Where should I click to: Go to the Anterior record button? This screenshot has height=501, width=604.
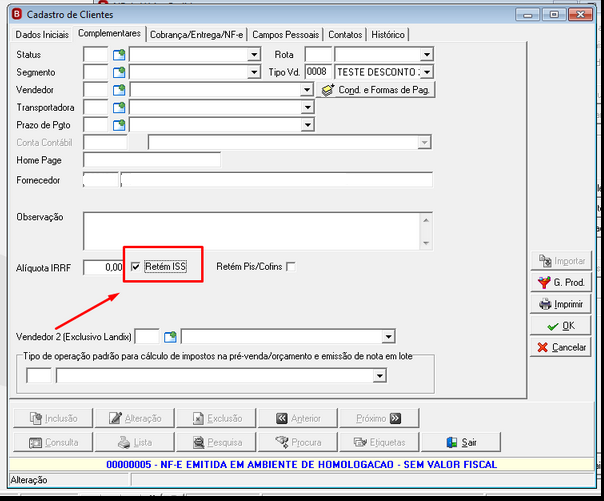[298, 418]
